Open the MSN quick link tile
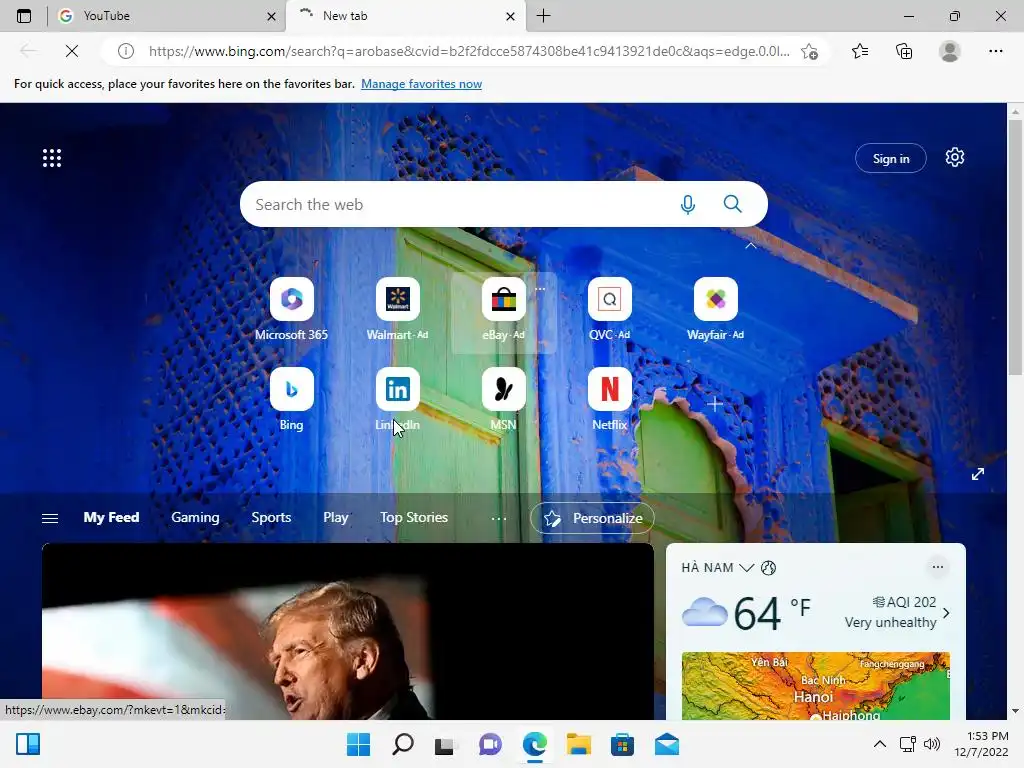Image resolution: width=1024 pixels, height=768 pixels. [x=503, y=399]
